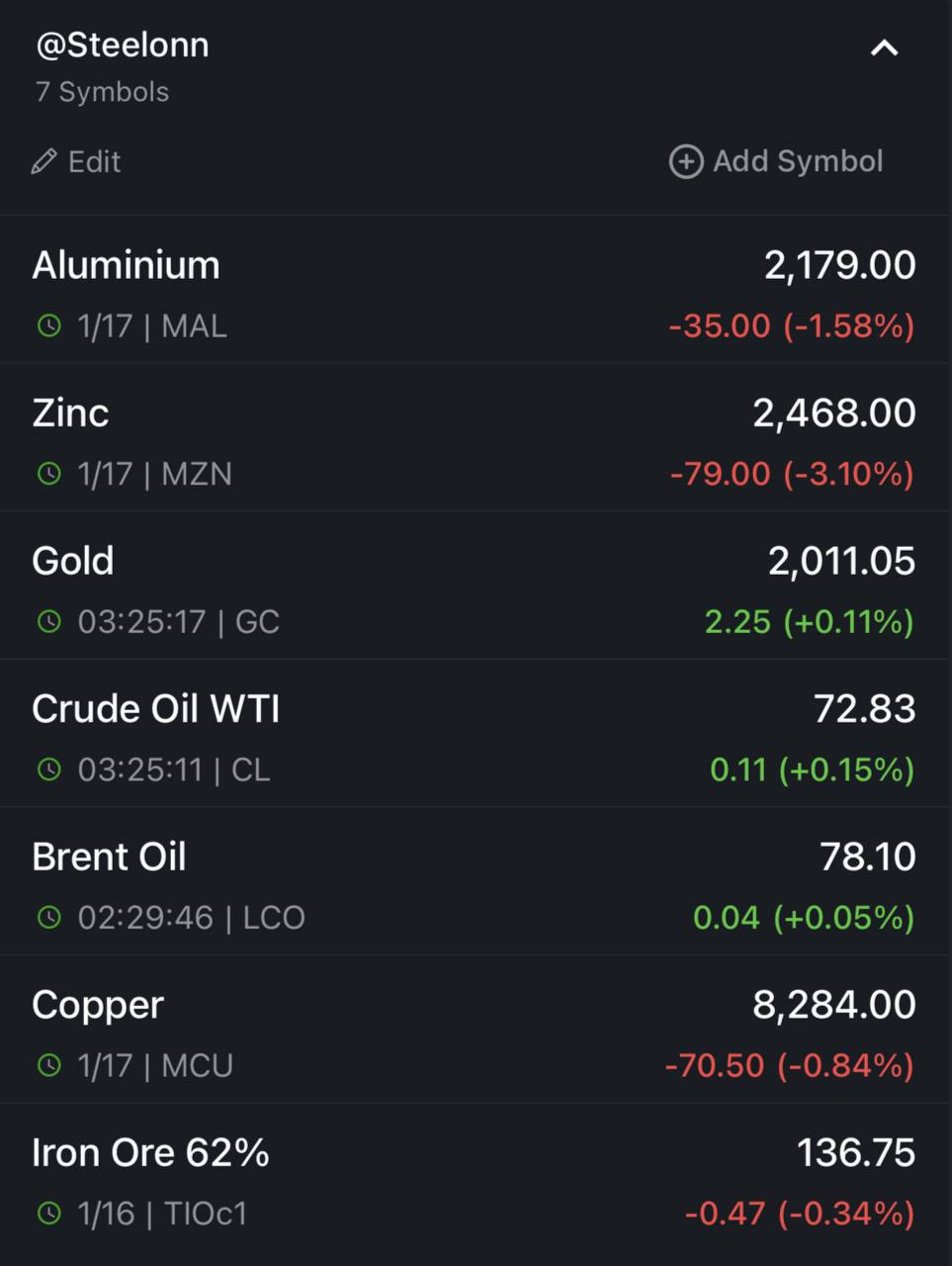Open the Aluminium symbol row
This screenshot has height=1266, width=952.
pos(476,290)
